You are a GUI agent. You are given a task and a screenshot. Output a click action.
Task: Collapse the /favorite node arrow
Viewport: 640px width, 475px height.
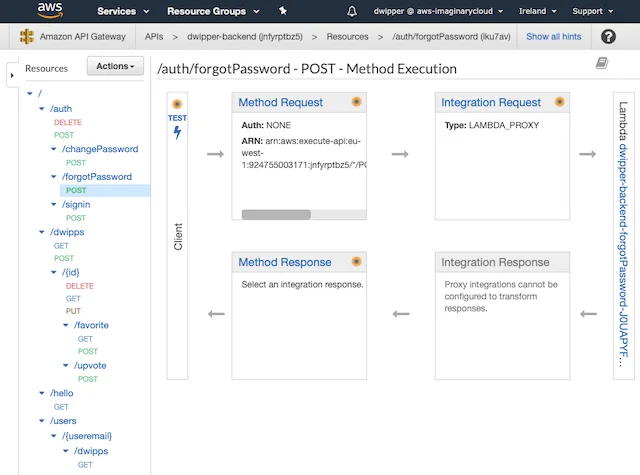click(x=65, y=325)
